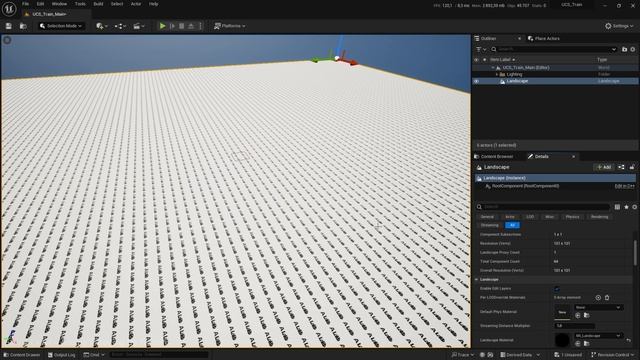Open the Selection Mode dropdown
The height and width of the screenshot is (360, 640).
point(61,26)
